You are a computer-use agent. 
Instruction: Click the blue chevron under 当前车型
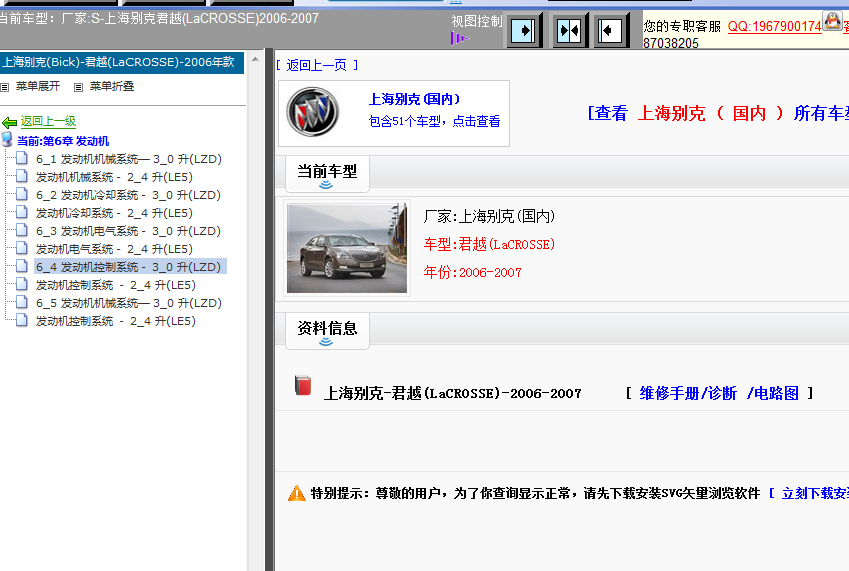coord(326,185)
